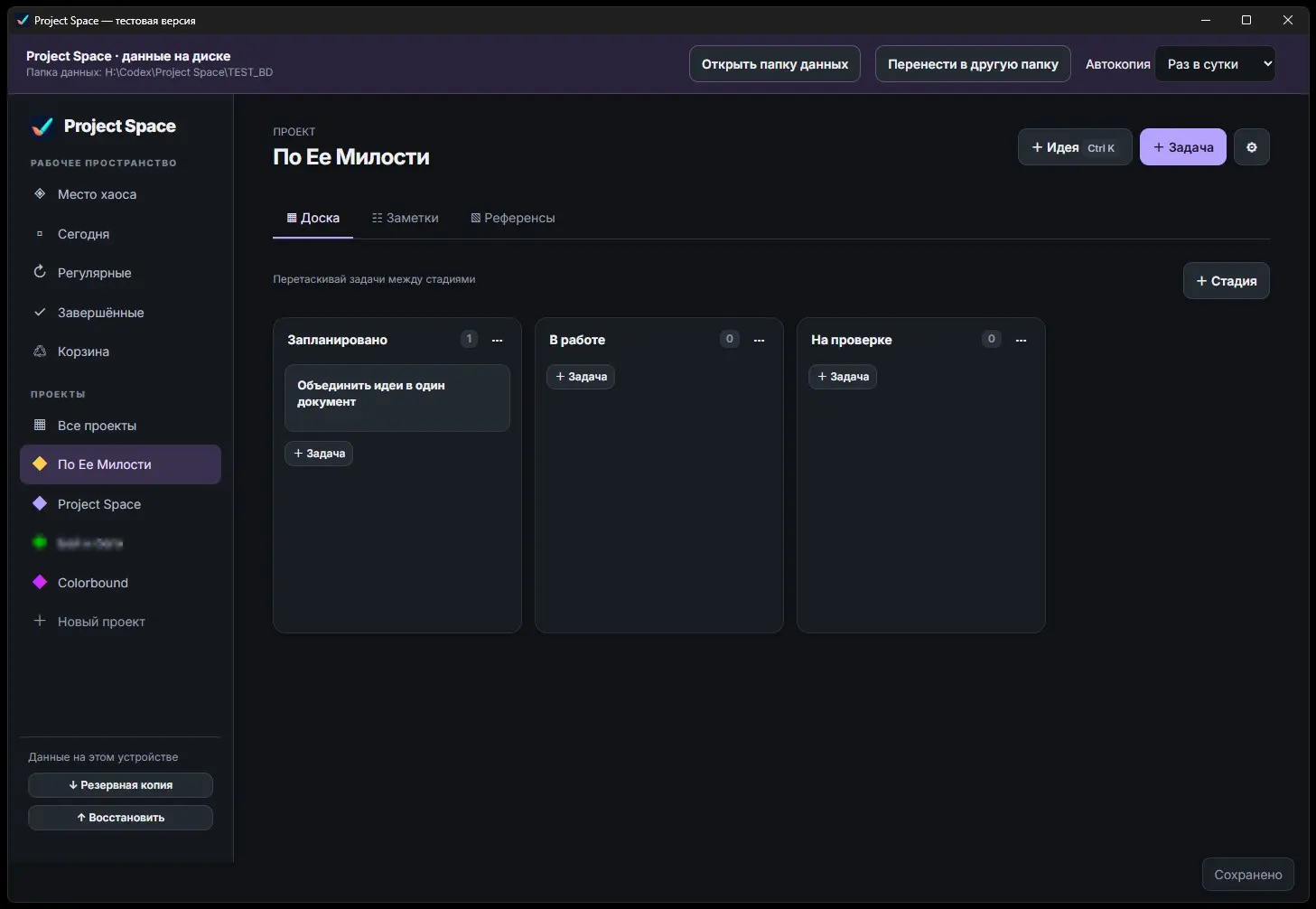Click the В работе column title
Viewport: 1316px width, 909px height.
click(x=577, y=340)
